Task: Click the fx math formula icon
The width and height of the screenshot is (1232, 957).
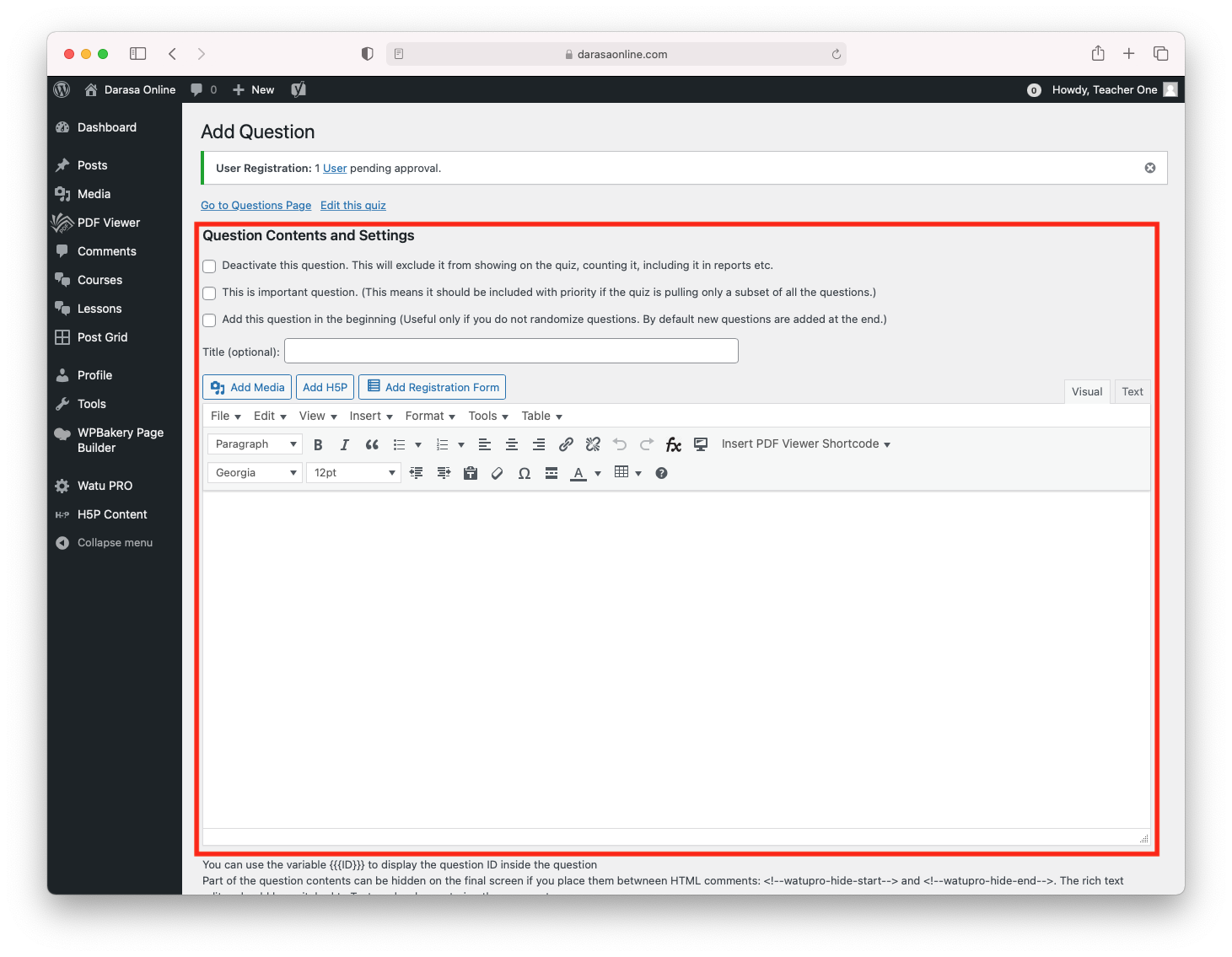Action: (x=673, y=444)
